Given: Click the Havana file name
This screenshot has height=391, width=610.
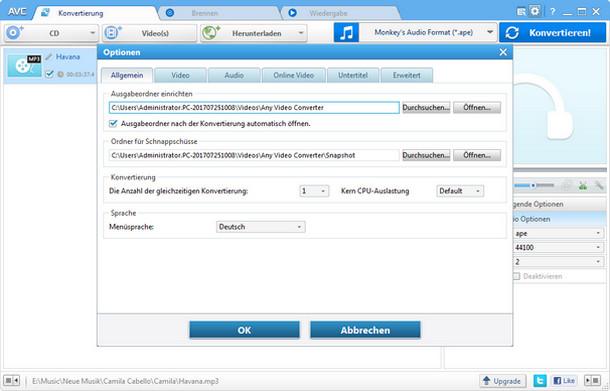Looking at the screenshot, I should (68, 57).
